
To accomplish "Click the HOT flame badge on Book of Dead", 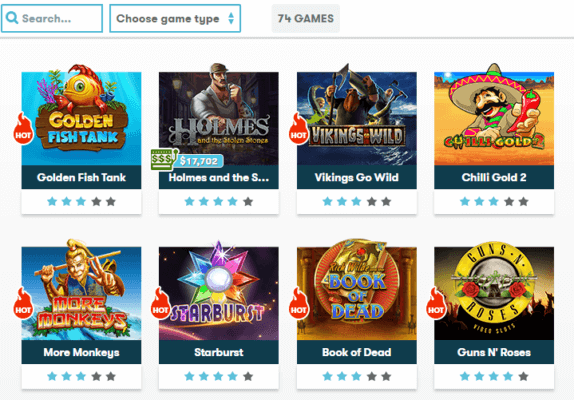I will 298,303.
